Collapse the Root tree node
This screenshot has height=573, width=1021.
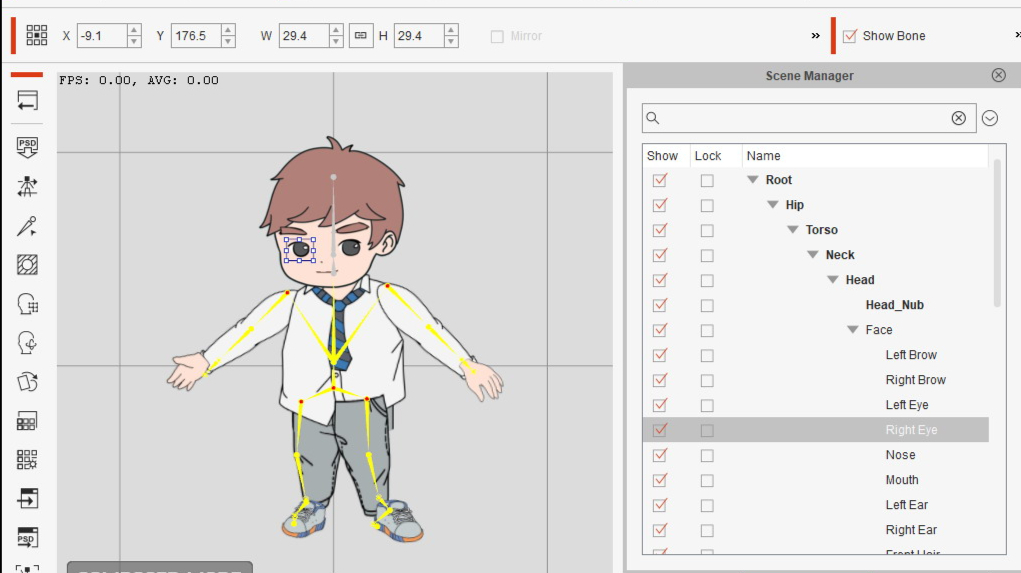(753, 180)
